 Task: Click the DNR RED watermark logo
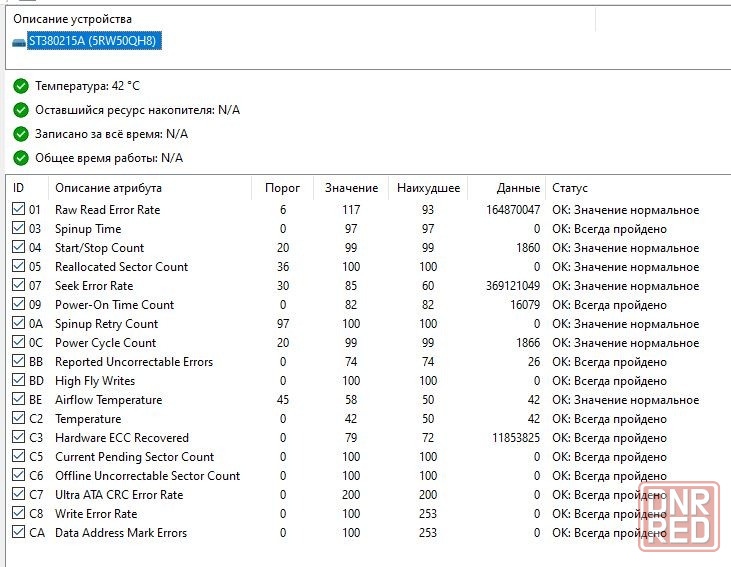pyautogui.click(x=679, y=517)
